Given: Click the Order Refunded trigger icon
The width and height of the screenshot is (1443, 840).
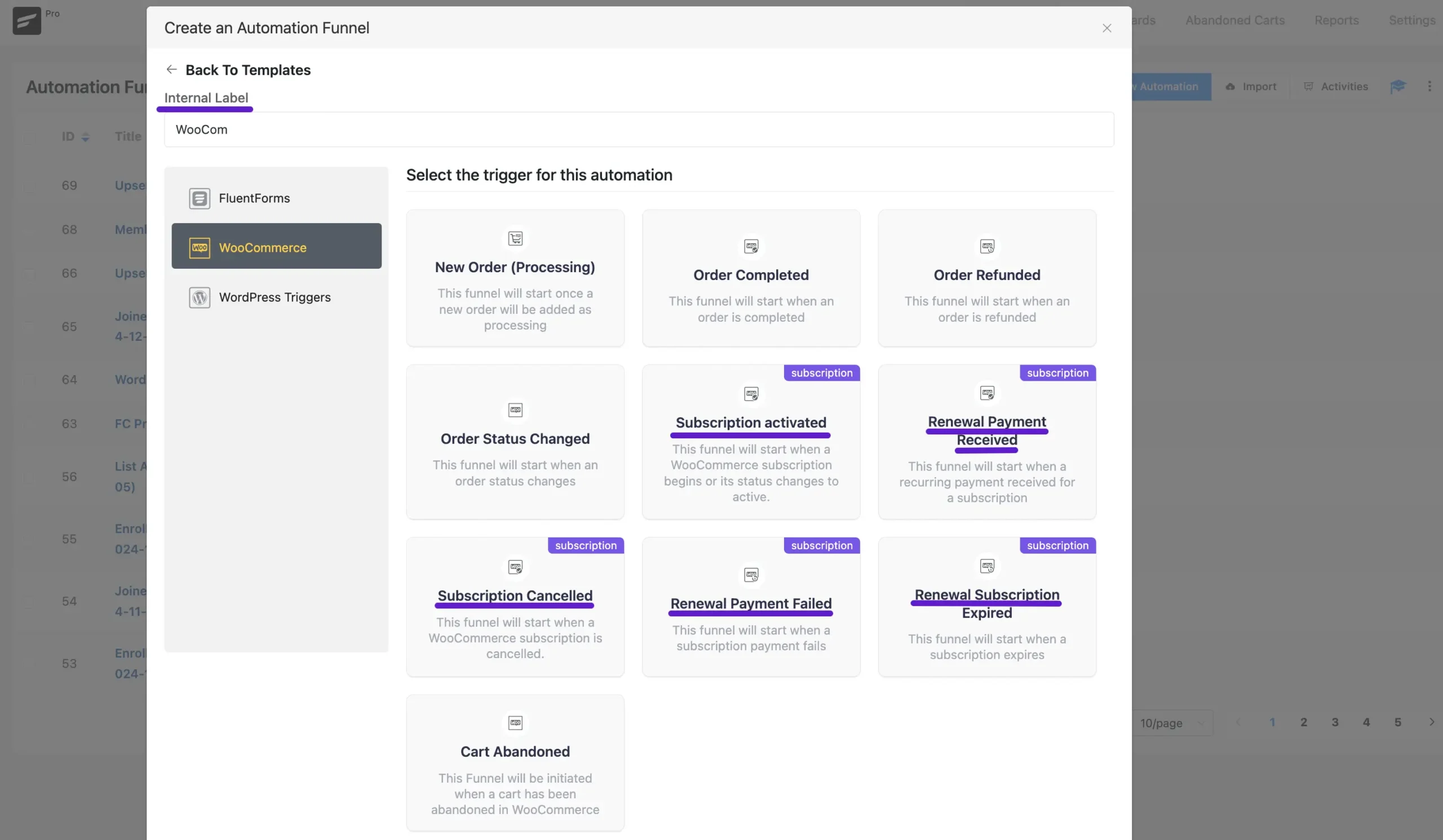Looking at the screenshot, I should [986, 247].
